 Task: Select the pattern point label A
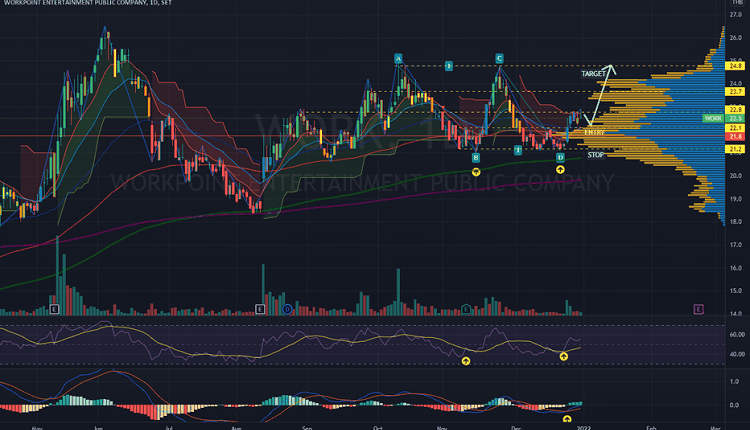point(398,59)
